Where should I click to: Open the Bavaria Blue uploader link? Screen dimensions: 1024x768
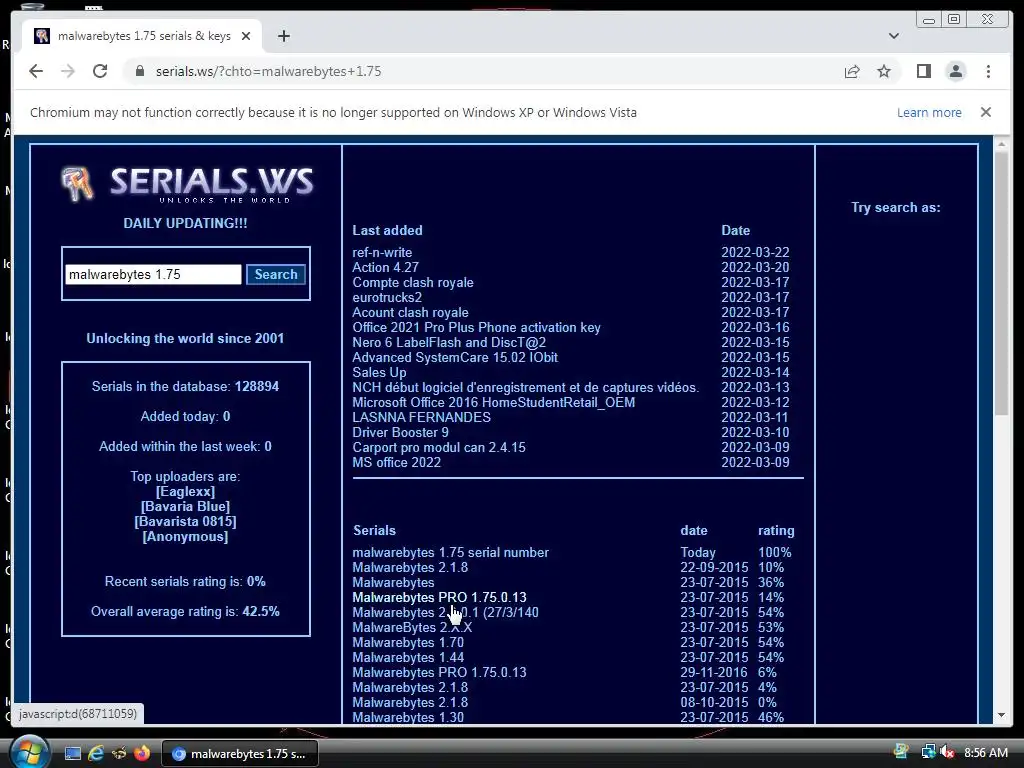point(185,506)
